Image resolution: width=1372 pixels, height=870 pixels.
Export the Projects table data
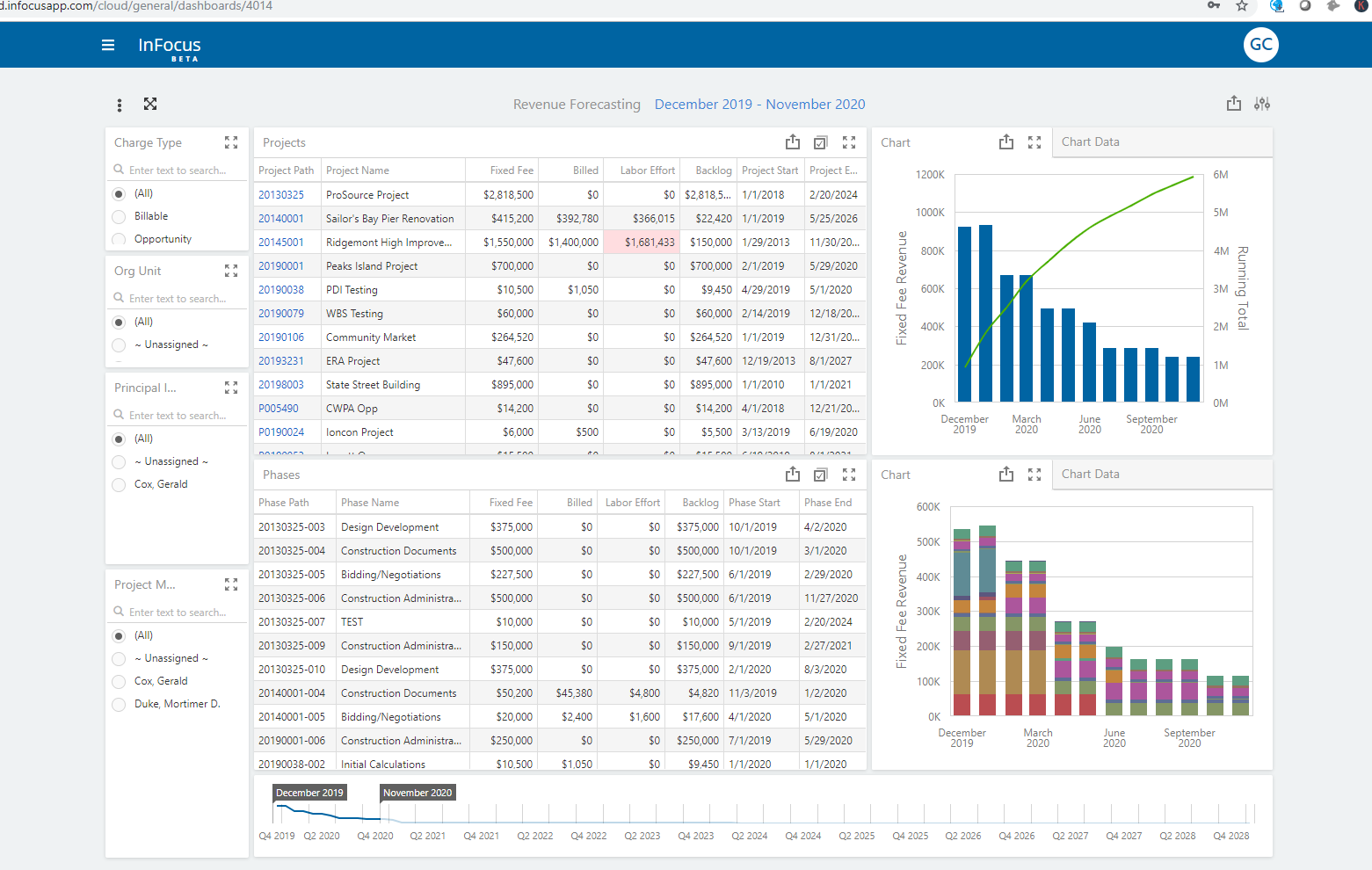click(x=793, y=141)
